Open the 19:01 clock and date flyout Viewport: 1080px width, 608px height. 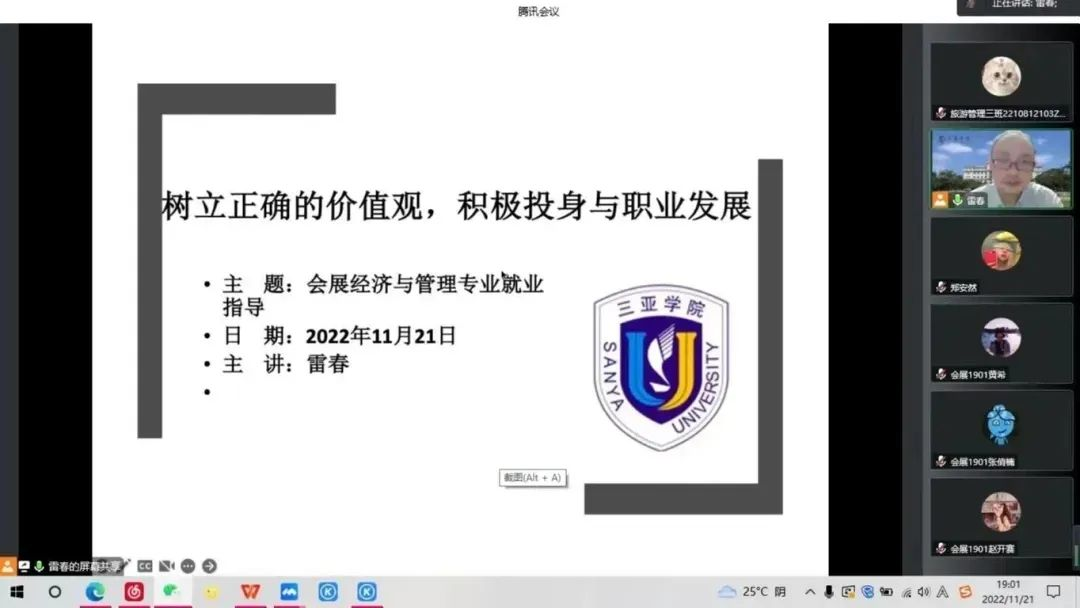pyautogui.click(x=1008, y=592)
